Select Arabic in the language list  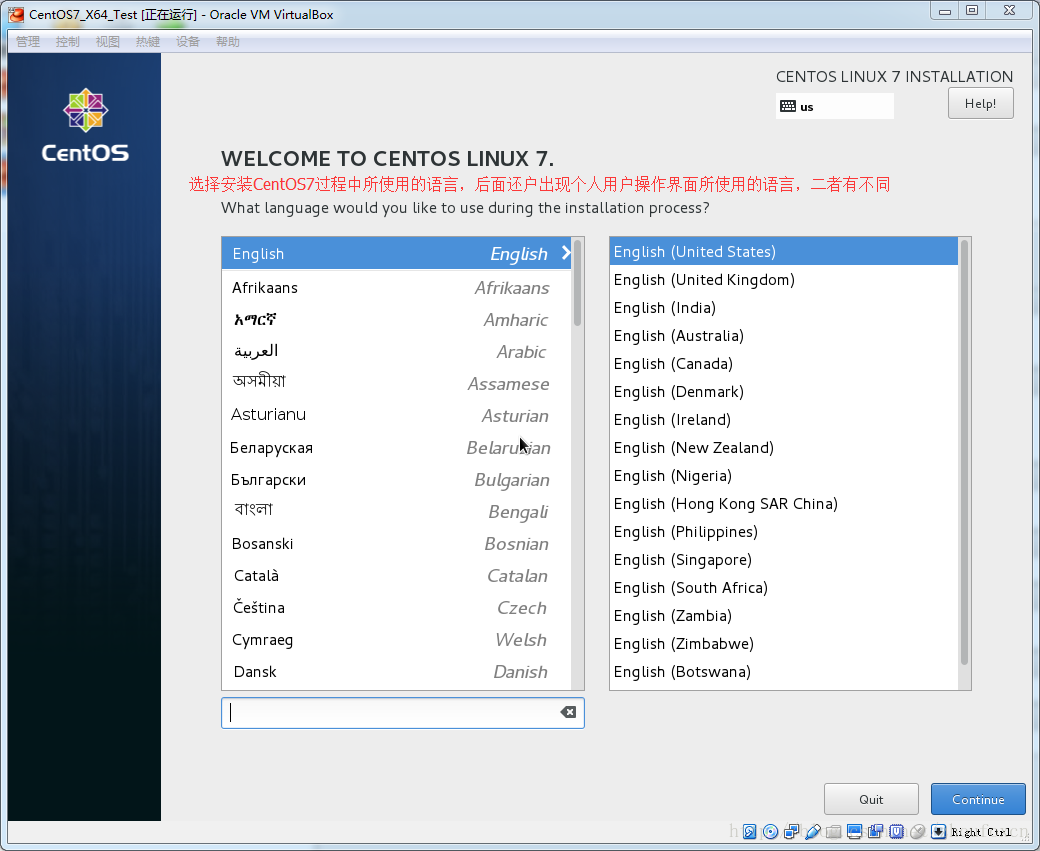pyautogui.click(x=396, y=352)
